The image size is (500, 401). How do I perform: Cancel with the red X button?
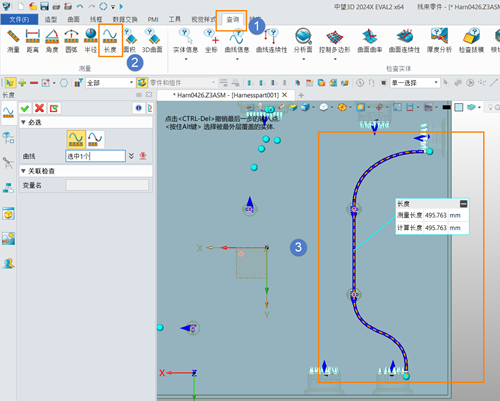[39, 108]
